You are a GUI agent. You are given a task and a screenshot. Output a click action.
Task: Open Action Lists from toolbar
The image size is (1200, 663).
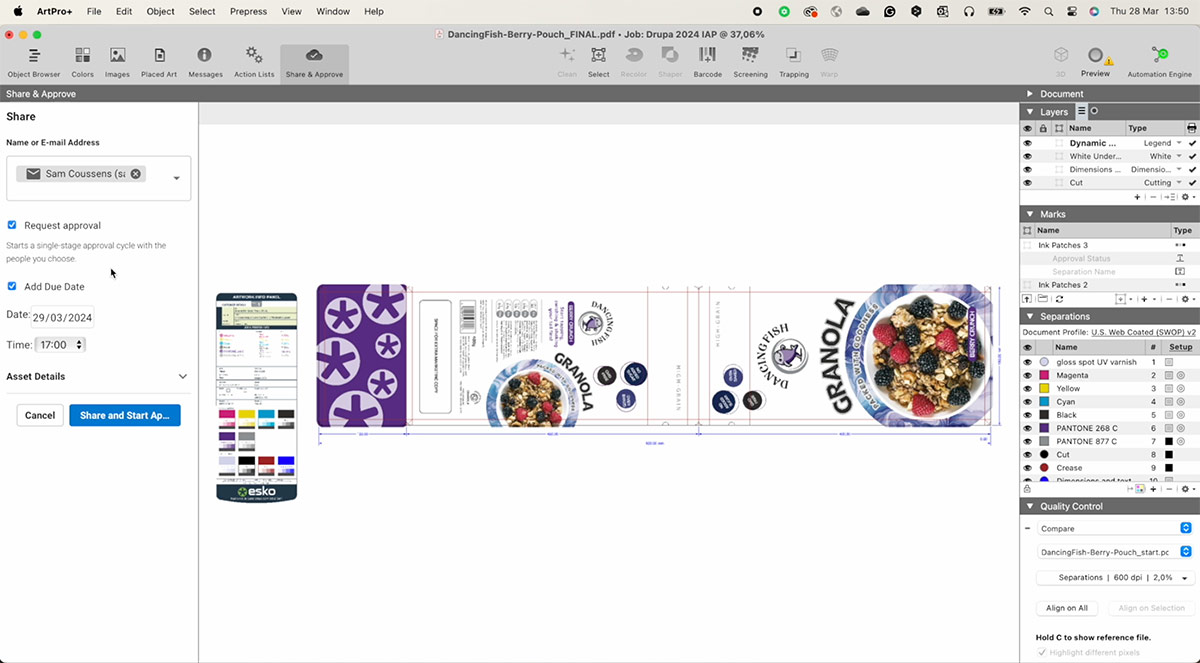click(254, 62)
